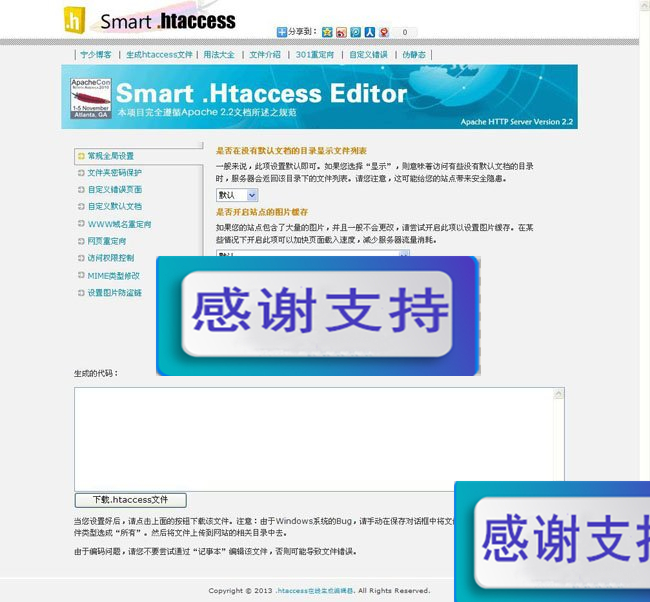Image resolution: width=650 pixels, height=602 pixels.
Task: Select the 访问权限控制 sidebar tab
Action: pyautogui.click(x=111, y=258)
